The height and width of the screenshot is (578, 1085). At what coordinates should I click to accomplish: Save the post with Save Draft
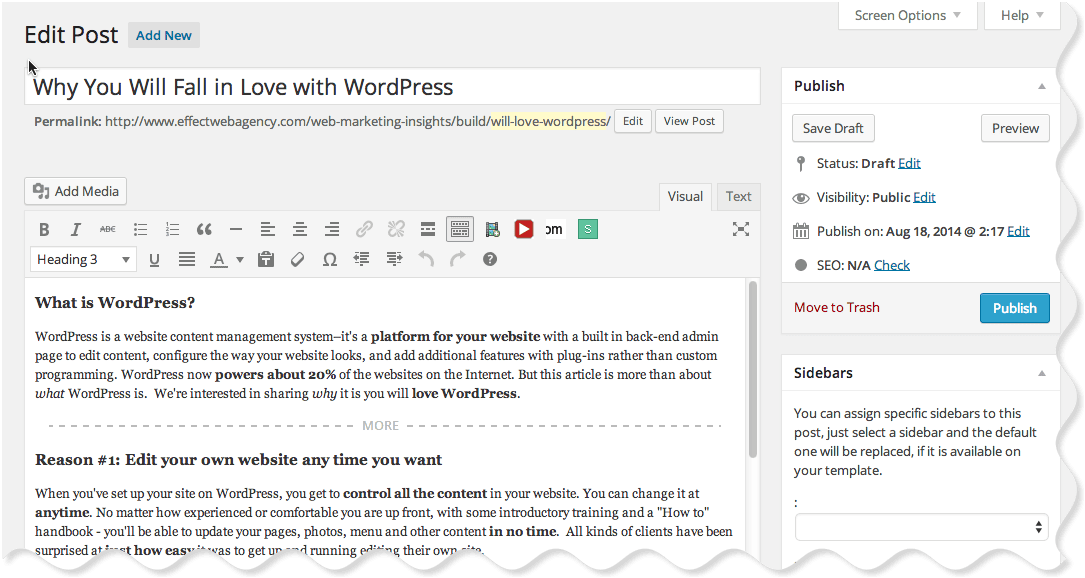(x=833, y=128)
